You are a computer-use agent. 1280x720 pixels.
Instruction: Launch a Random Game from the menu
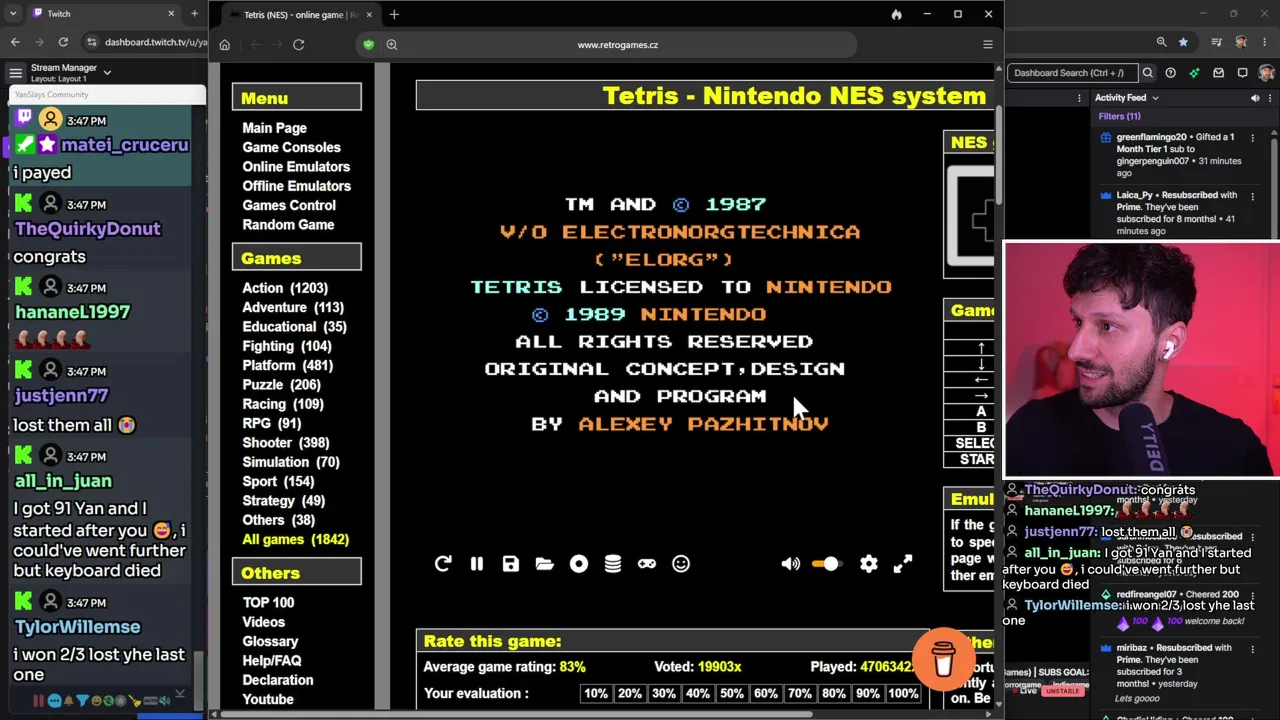coord(288,225)
